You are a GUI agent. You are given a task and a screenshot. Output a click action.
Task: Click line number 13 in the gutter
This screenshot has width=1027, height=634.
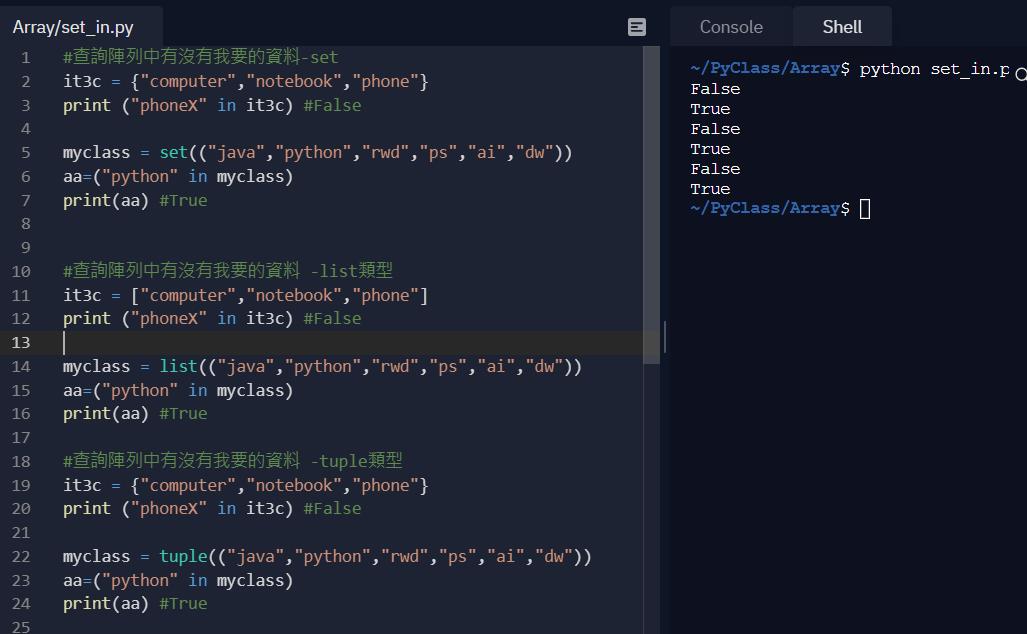[22, 343]
